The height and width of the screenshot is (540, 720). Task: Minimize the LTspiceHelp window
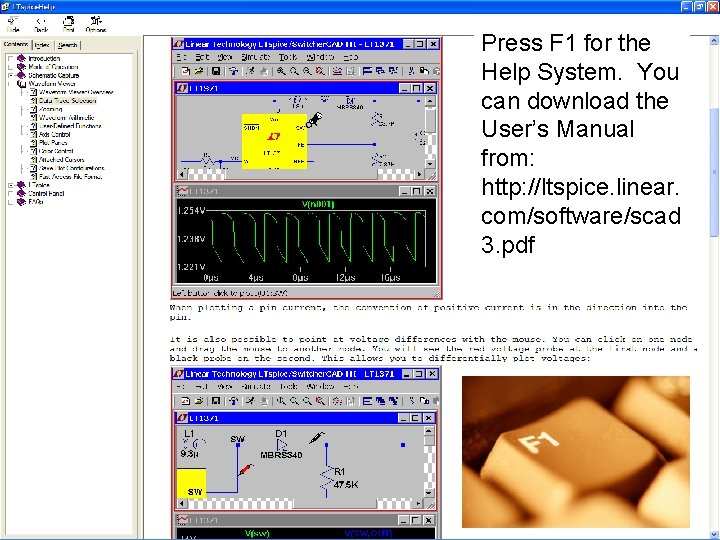click(686, 6)
